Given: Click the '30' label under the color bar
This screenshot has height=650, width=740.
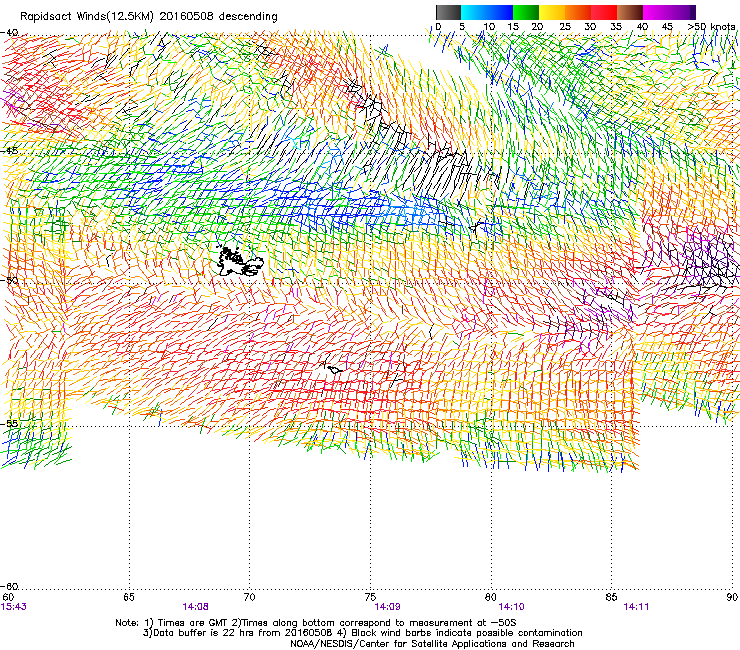Looking at the screenshot, I should [x=590, y=27].
